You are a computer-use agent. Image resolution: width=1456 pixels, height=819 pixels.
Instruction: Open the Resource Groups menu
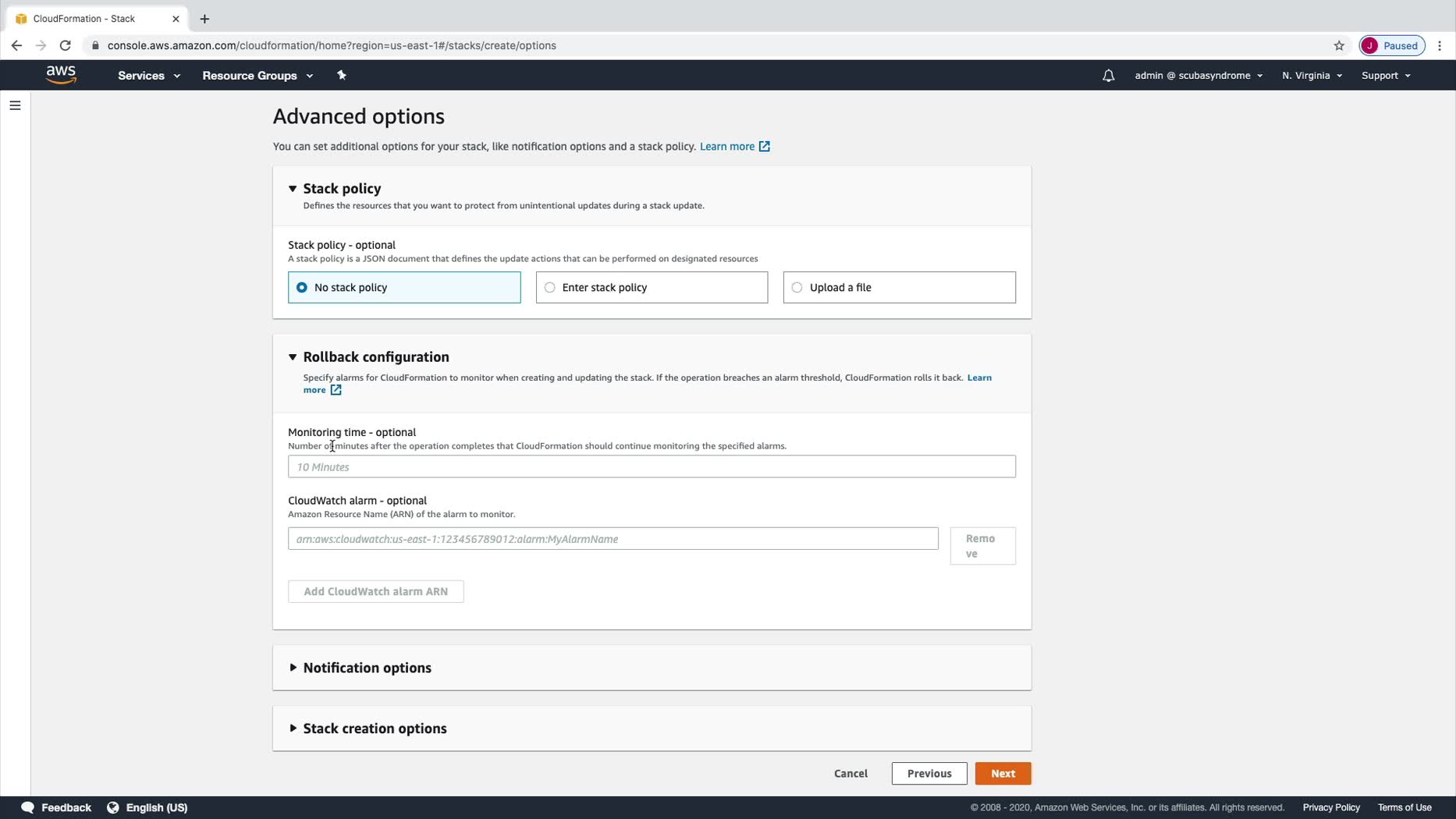(257, 76)
